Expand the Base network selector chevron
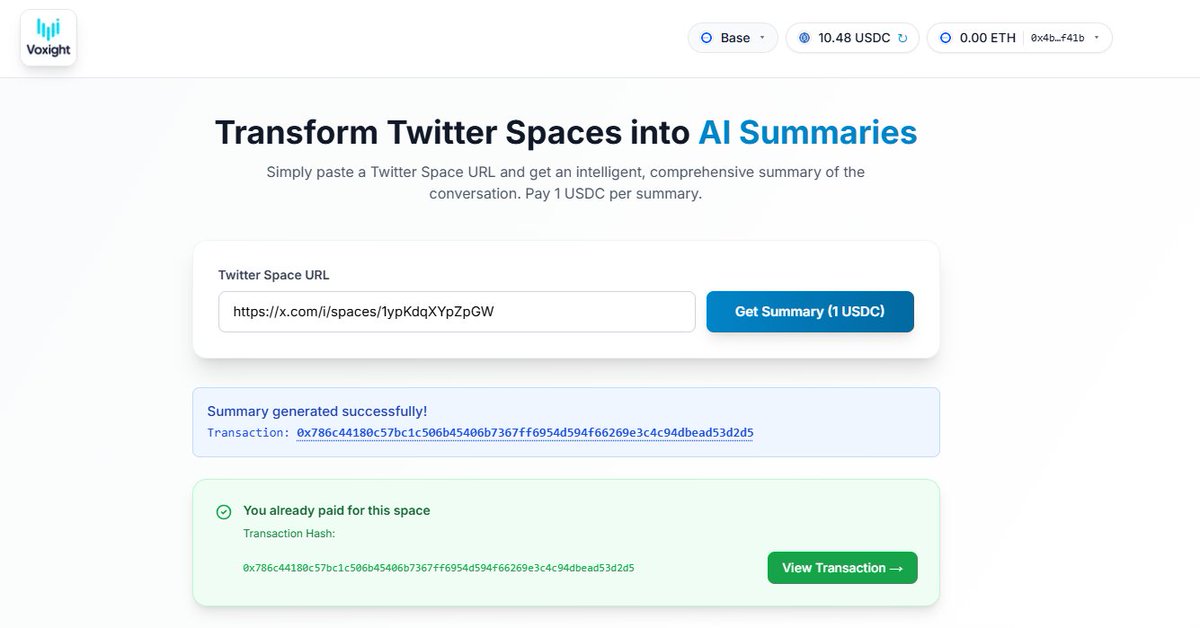Screen dimensions: 1200x628 [x=762, y=38]
